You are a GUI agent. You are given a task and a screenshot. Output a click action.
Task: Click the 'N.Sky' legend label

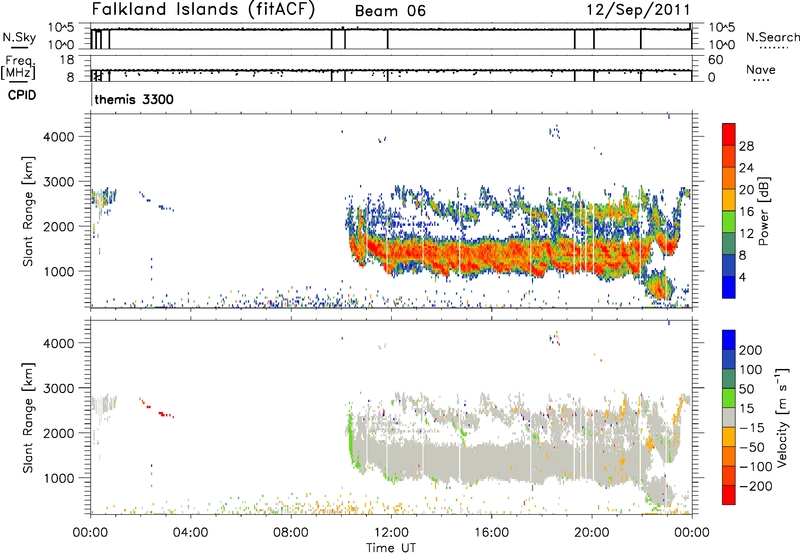pos(19,37)
